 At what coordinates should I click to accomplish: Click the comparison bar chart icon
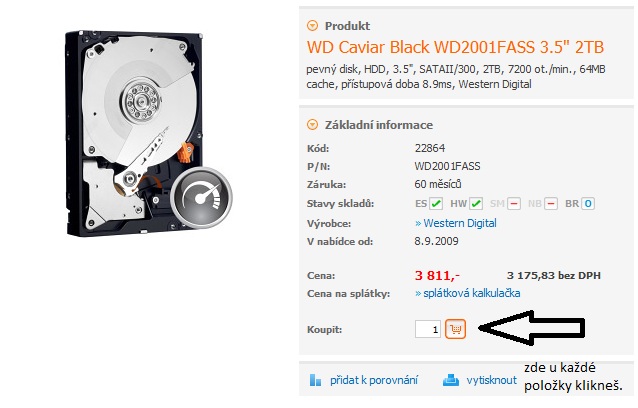coord(315,380)
